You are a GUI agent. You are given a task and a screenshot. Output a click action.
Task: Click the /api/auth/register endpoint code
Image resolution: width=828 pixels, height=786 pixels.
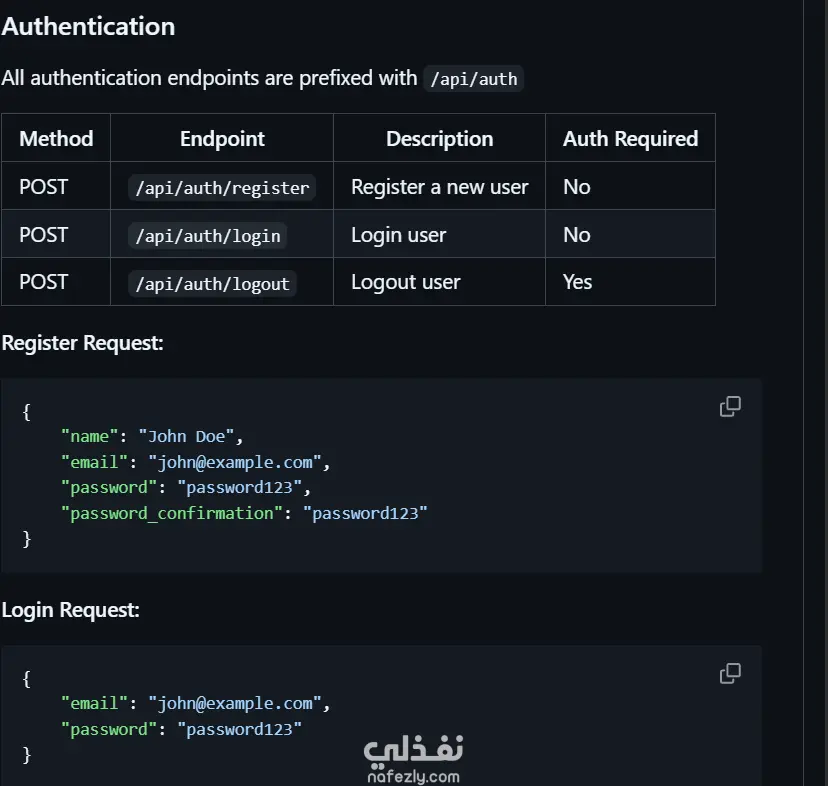pyautogui.click(x=221, y=187)
